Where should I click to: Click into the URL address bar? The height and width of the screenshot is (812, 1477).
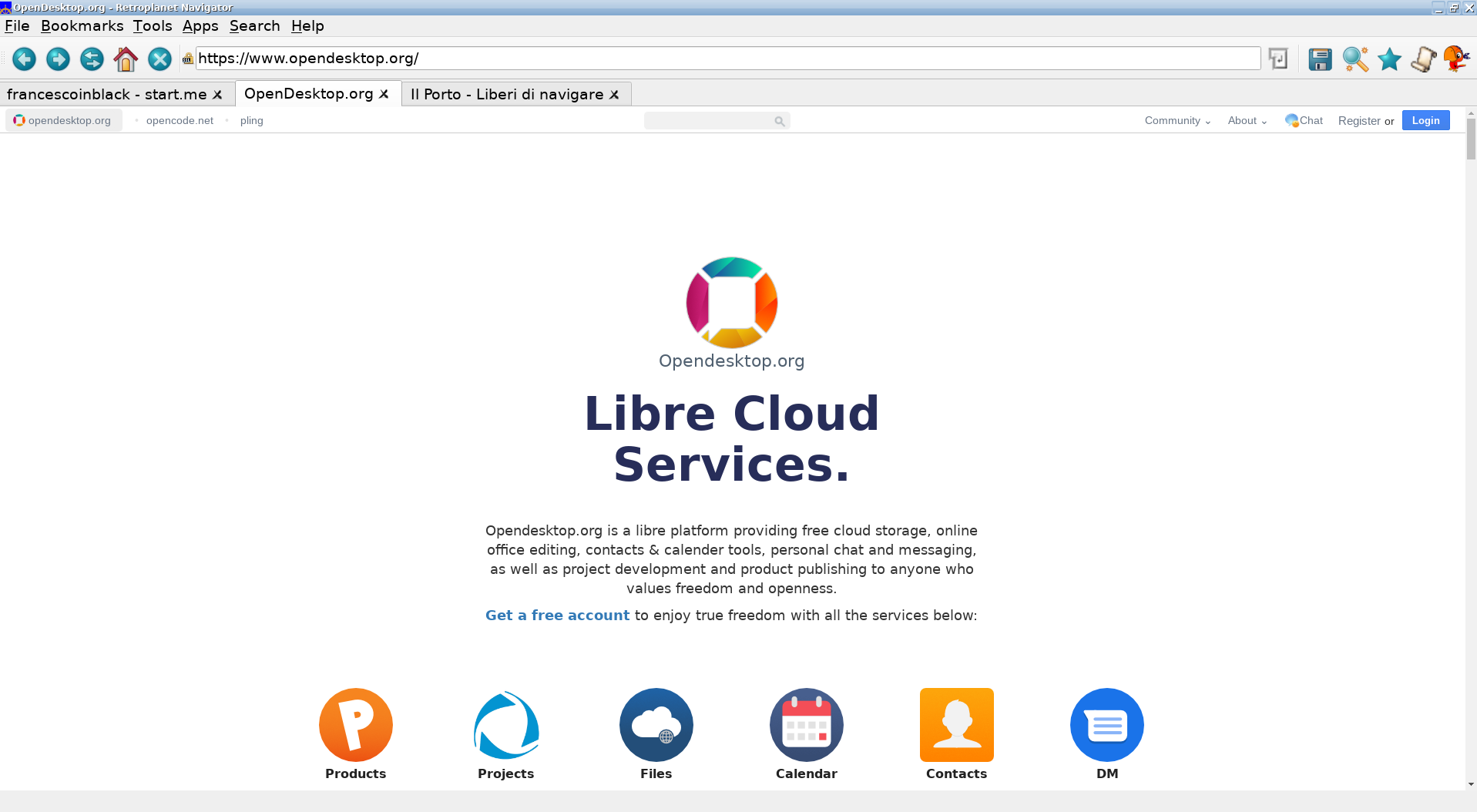tap(728, 59)
